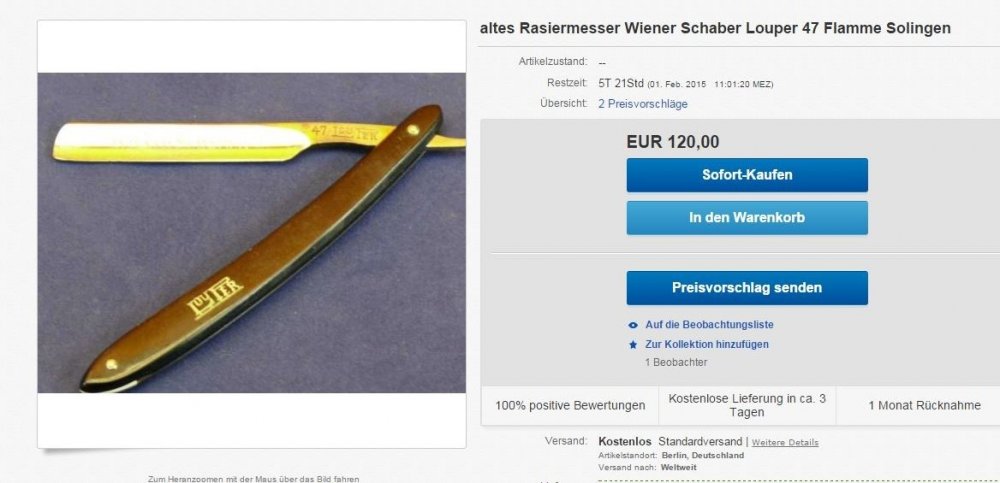Click the Sofort-Kaufen button
Image resolution: width=1000 pixels, height=483 pixels.
point(747,175)
